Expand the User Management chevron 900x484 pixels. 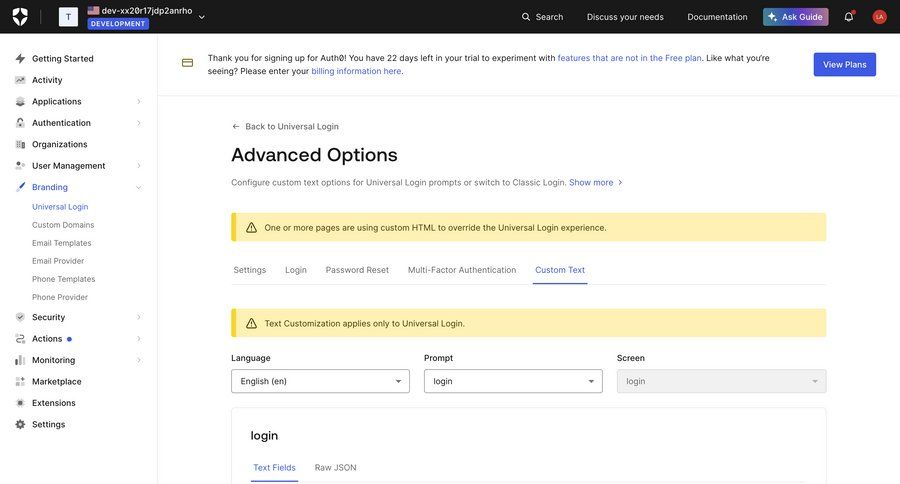tap(139, 165)
